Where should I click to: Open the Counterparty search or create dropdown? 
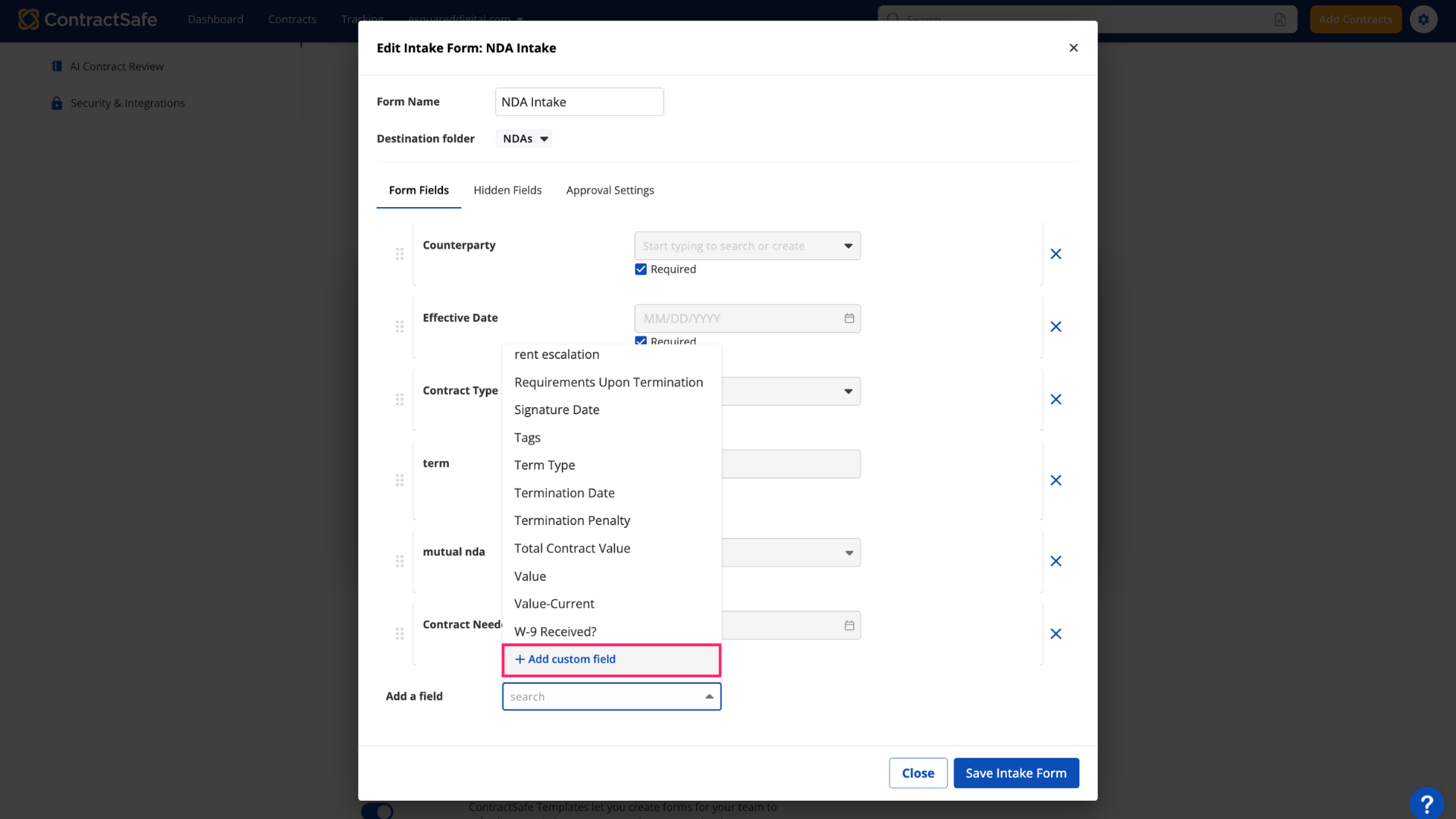(x=747, y=246)
